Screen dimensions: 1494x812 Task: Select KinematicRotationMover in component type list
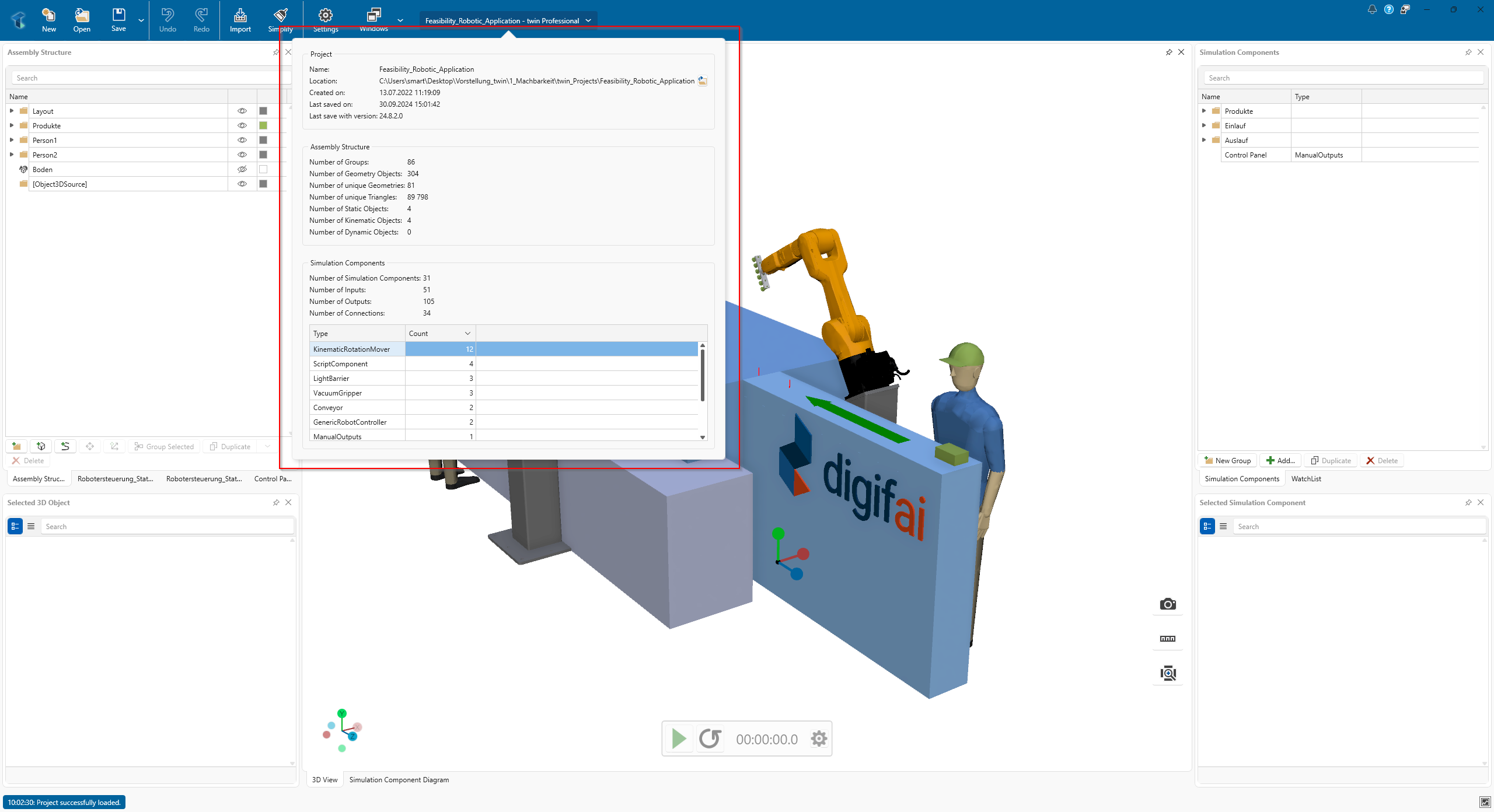click(351, 349)
